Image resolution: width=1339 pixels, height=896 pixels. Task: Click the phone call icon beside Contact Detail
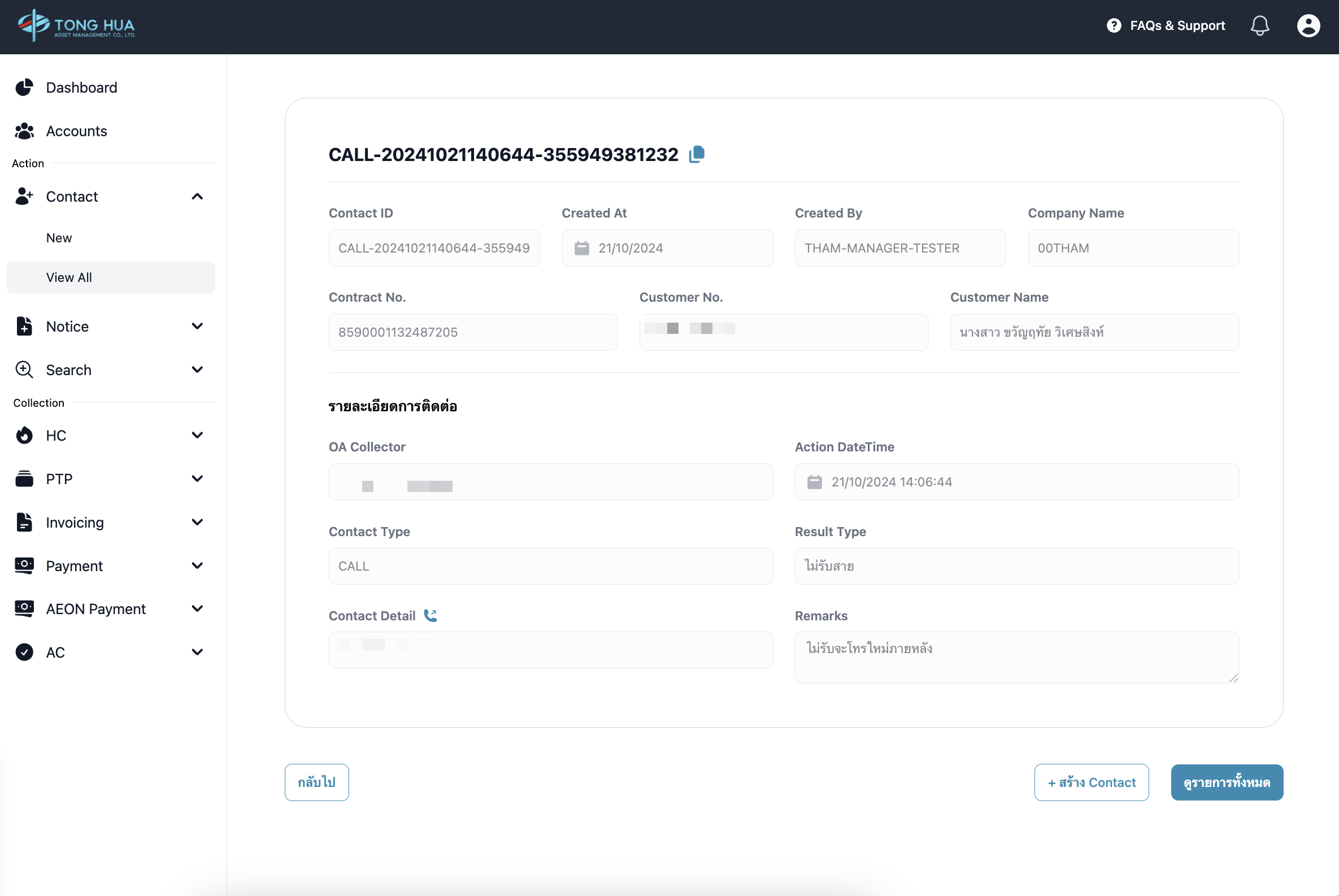pyautogui.click(x=431, y=615)
